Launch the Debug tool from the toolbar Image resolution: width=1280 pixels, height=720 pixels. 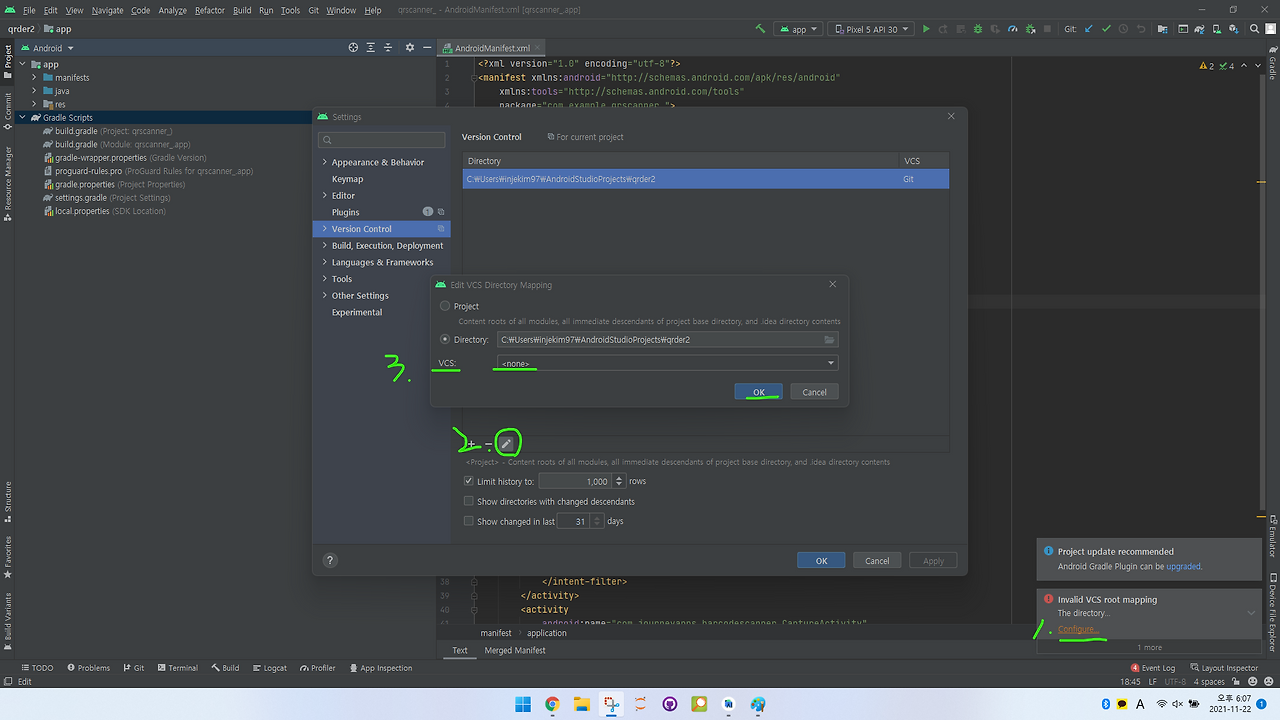click(977, 29)
